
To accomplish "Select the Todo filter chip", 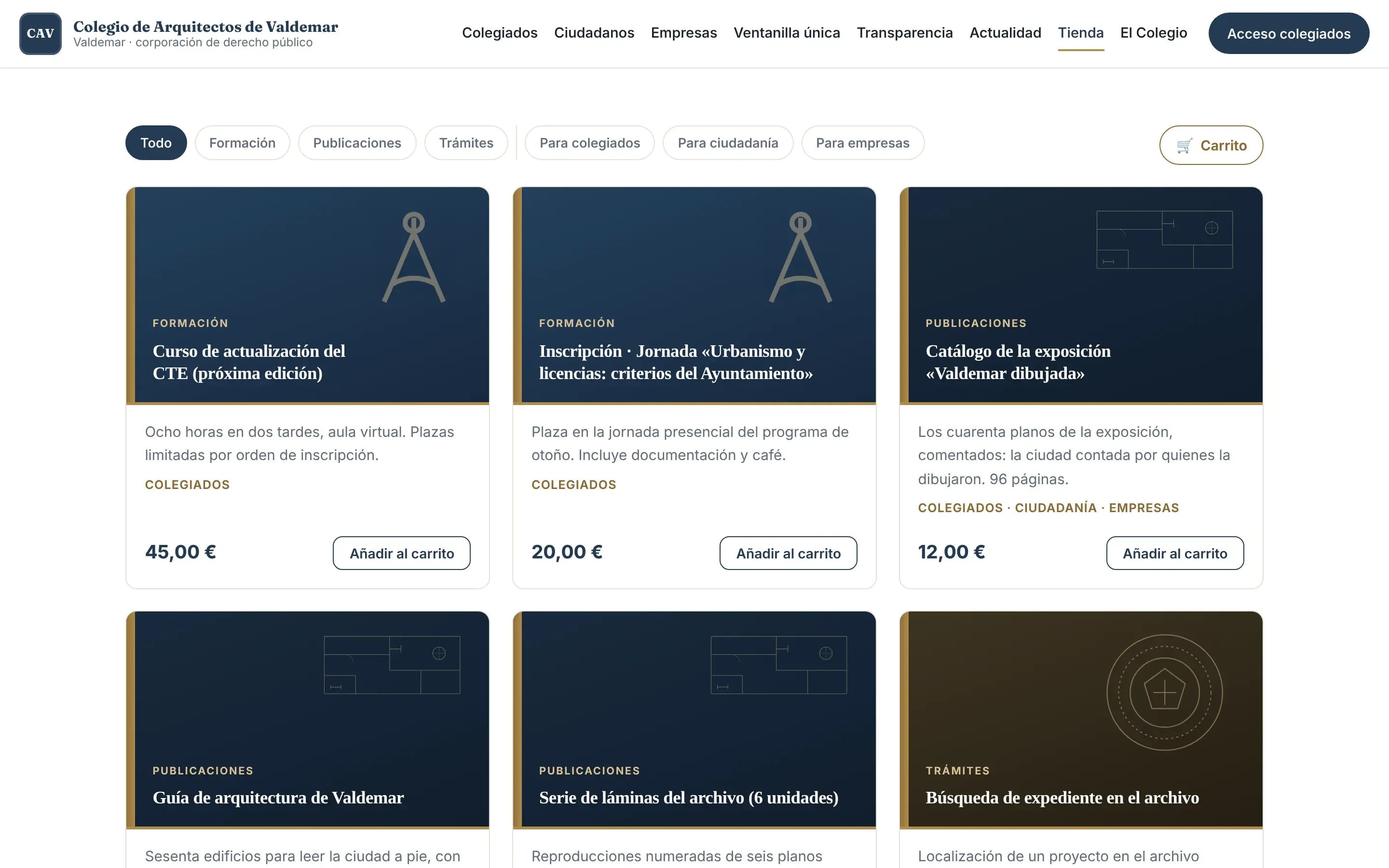I will (x=156, y=143).
